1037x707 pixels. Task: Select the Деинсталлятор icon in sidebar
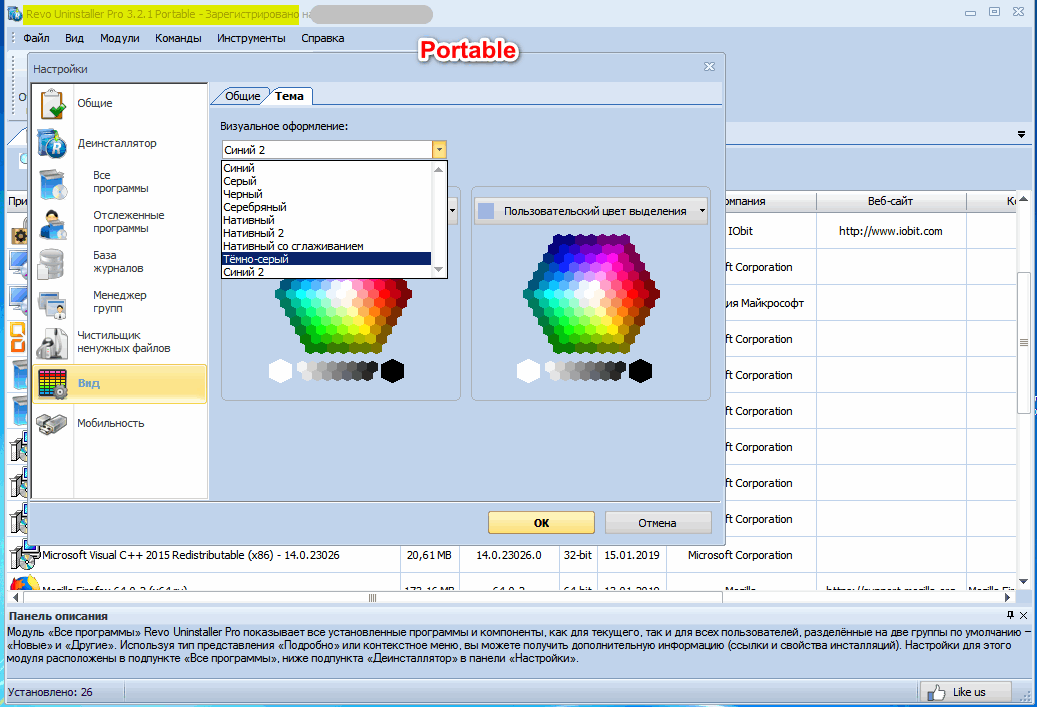click(x=51, y=144)
